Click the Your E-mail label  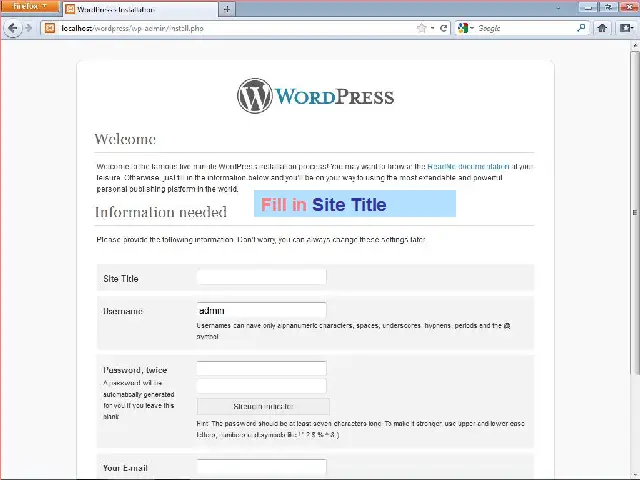125,468
